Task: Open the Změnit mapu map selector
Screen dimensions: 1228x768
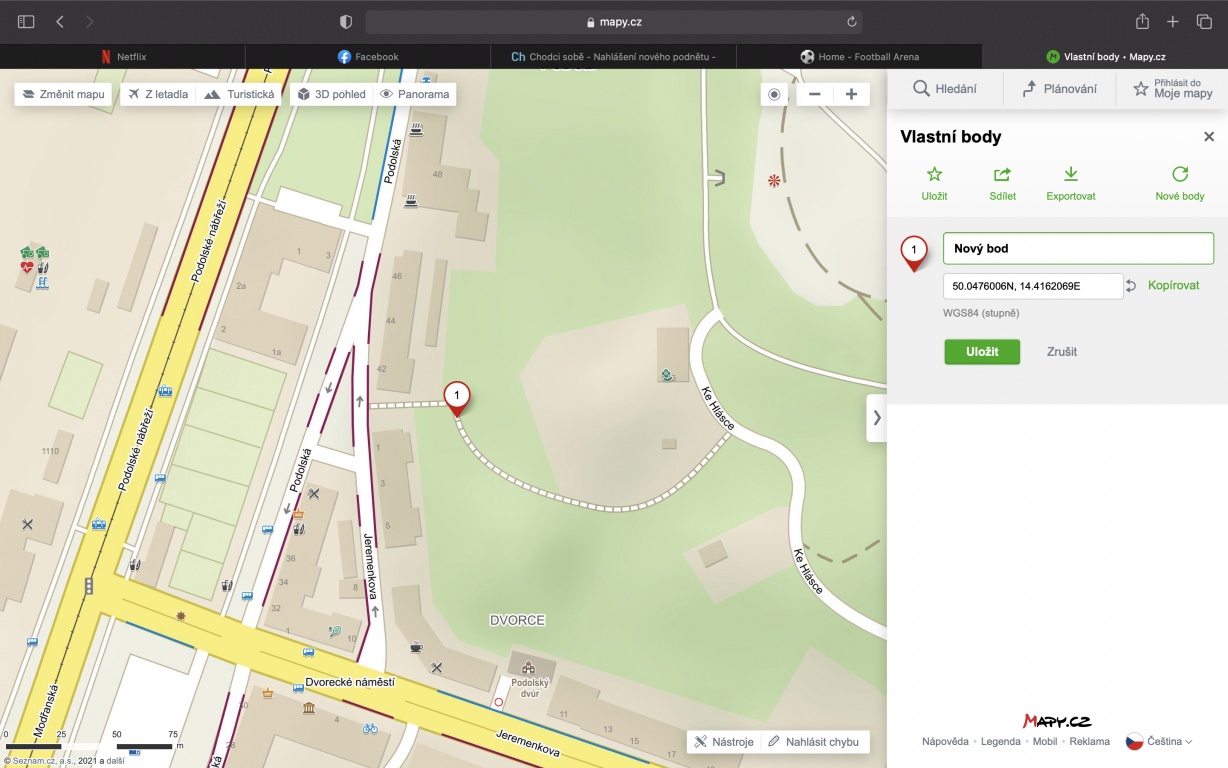Action: (63, 94)
